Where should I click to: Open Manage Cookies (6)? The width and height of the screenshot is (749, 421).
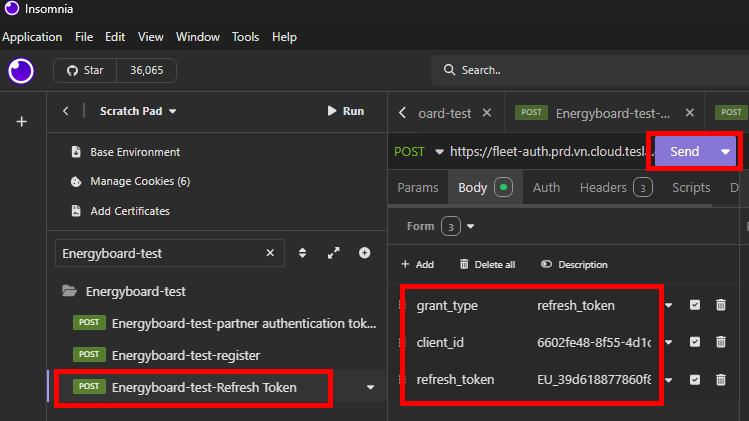pyautogui.click(x=130, y=182)
